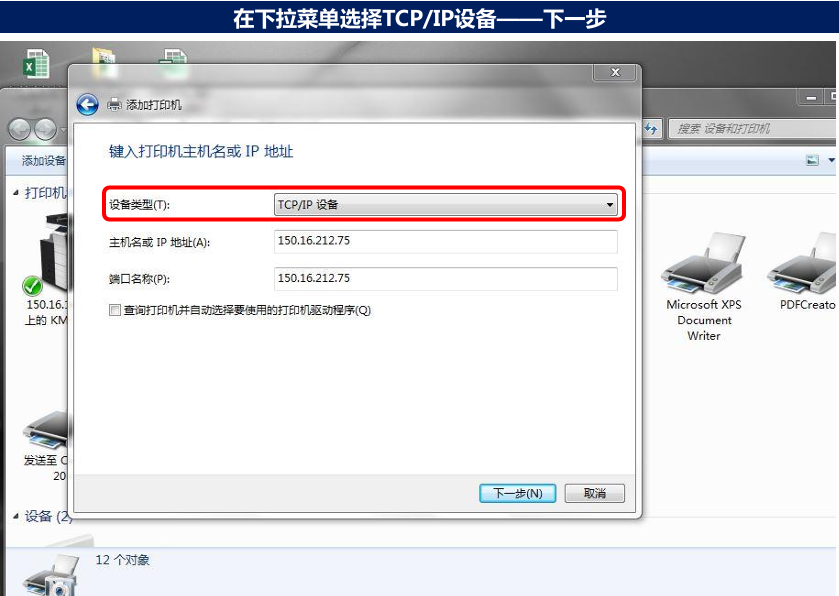
Task: Click the 下一步(N) button
Action: pyautogui.click(x=517, y=493)
